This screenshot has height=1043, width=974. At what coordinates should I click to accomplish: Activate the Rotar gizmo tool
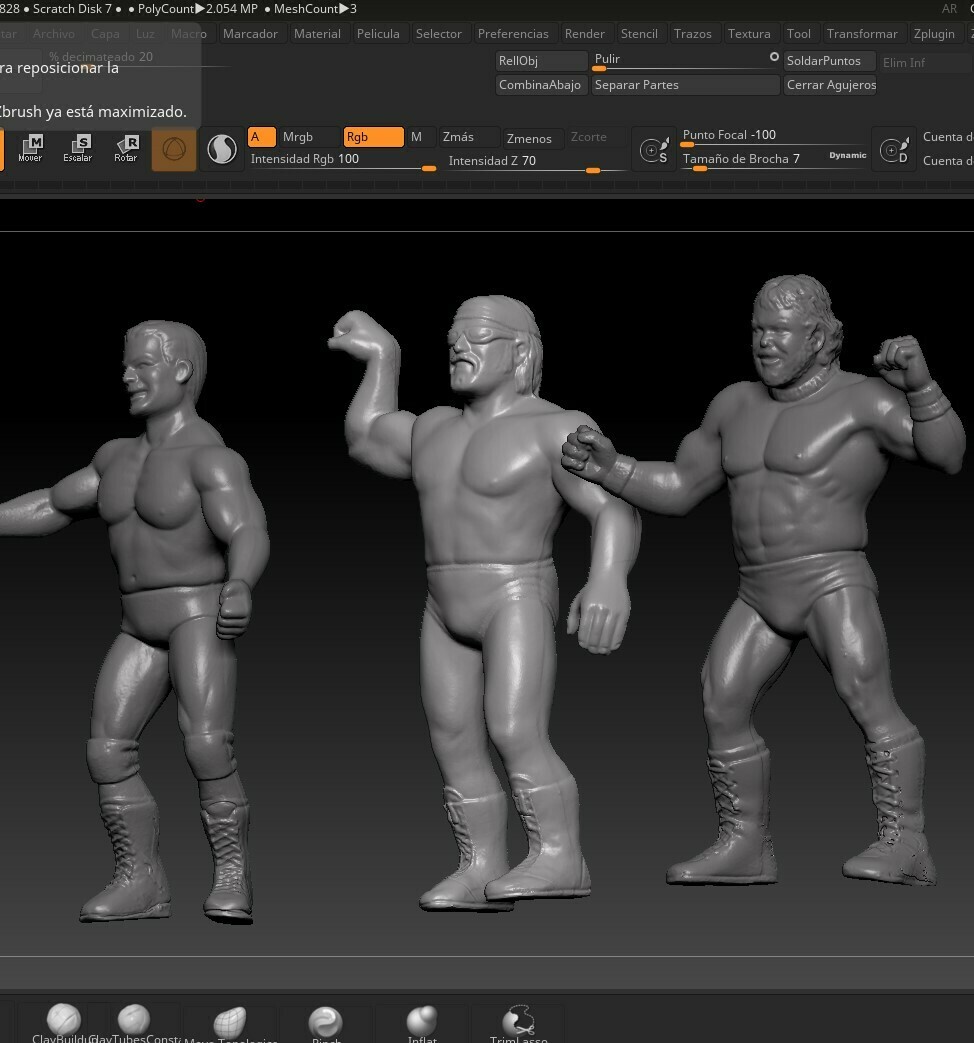click(126, 149)
